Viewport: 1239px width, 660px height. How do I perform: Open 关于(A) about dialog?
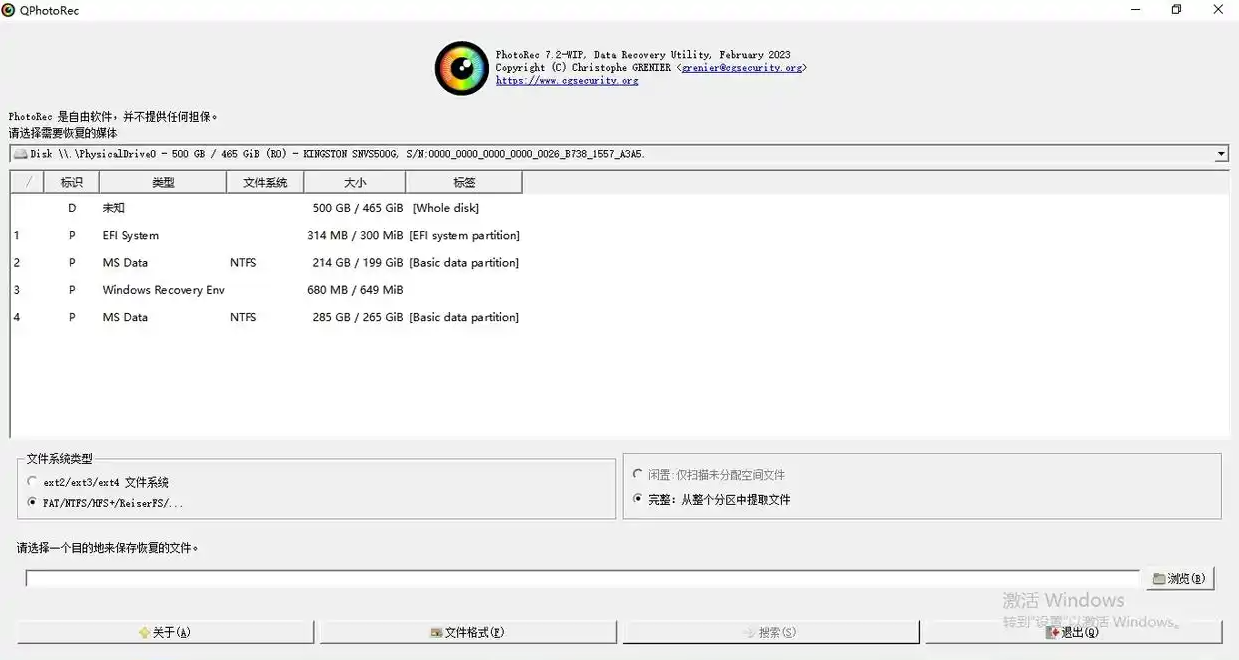tap(165, 632)
